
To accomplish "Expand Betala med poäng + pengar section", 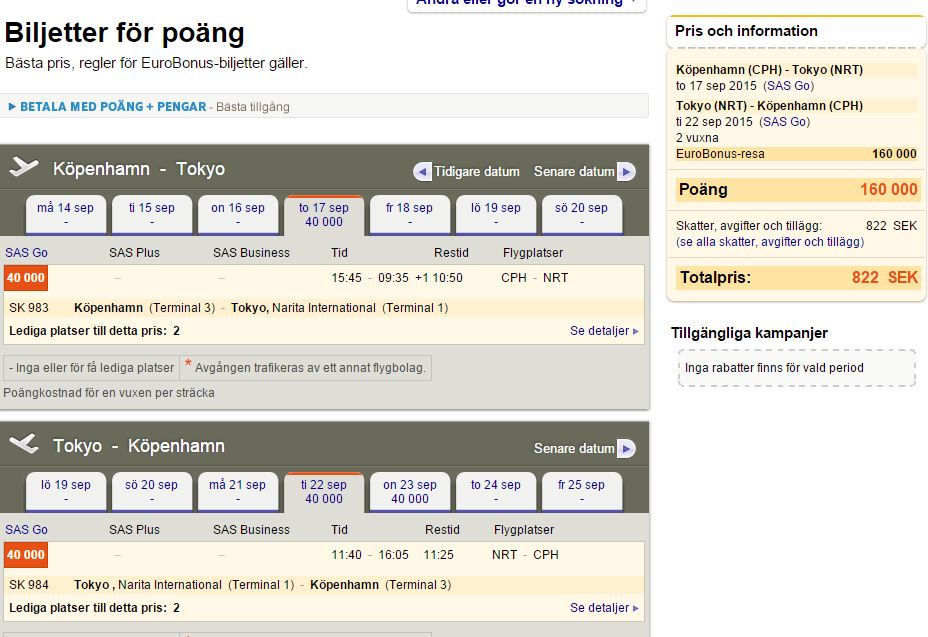I will point(107,106).
